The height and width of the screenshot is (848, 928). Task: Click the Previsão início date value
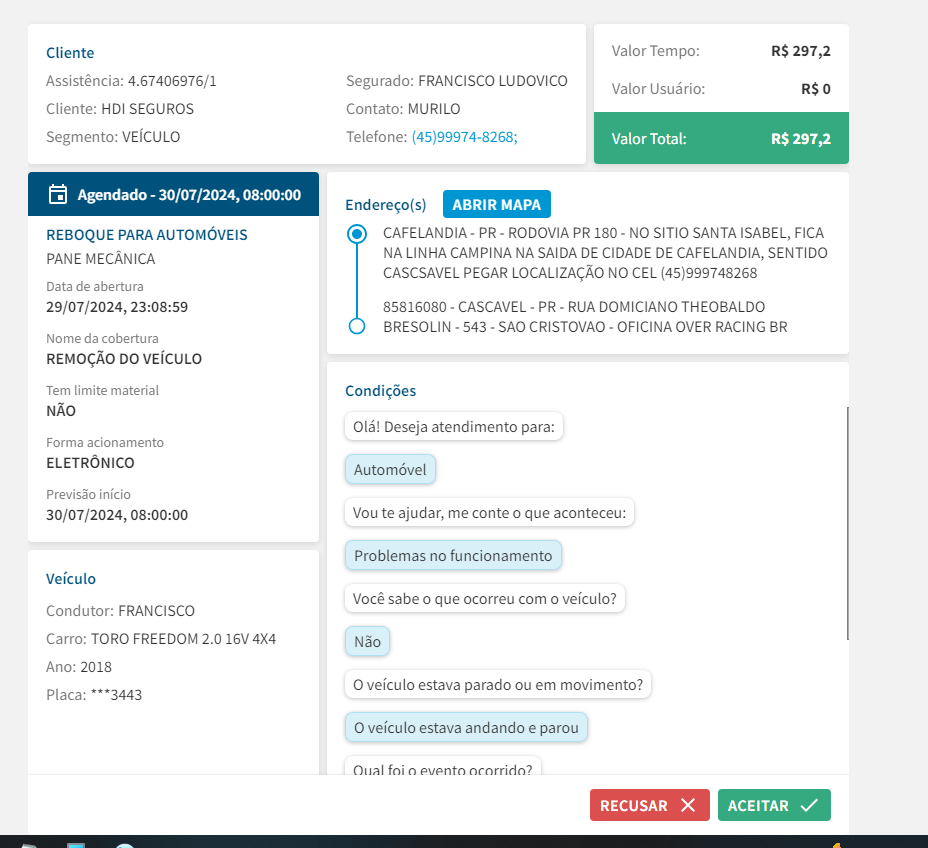click(x=117, y=515)
